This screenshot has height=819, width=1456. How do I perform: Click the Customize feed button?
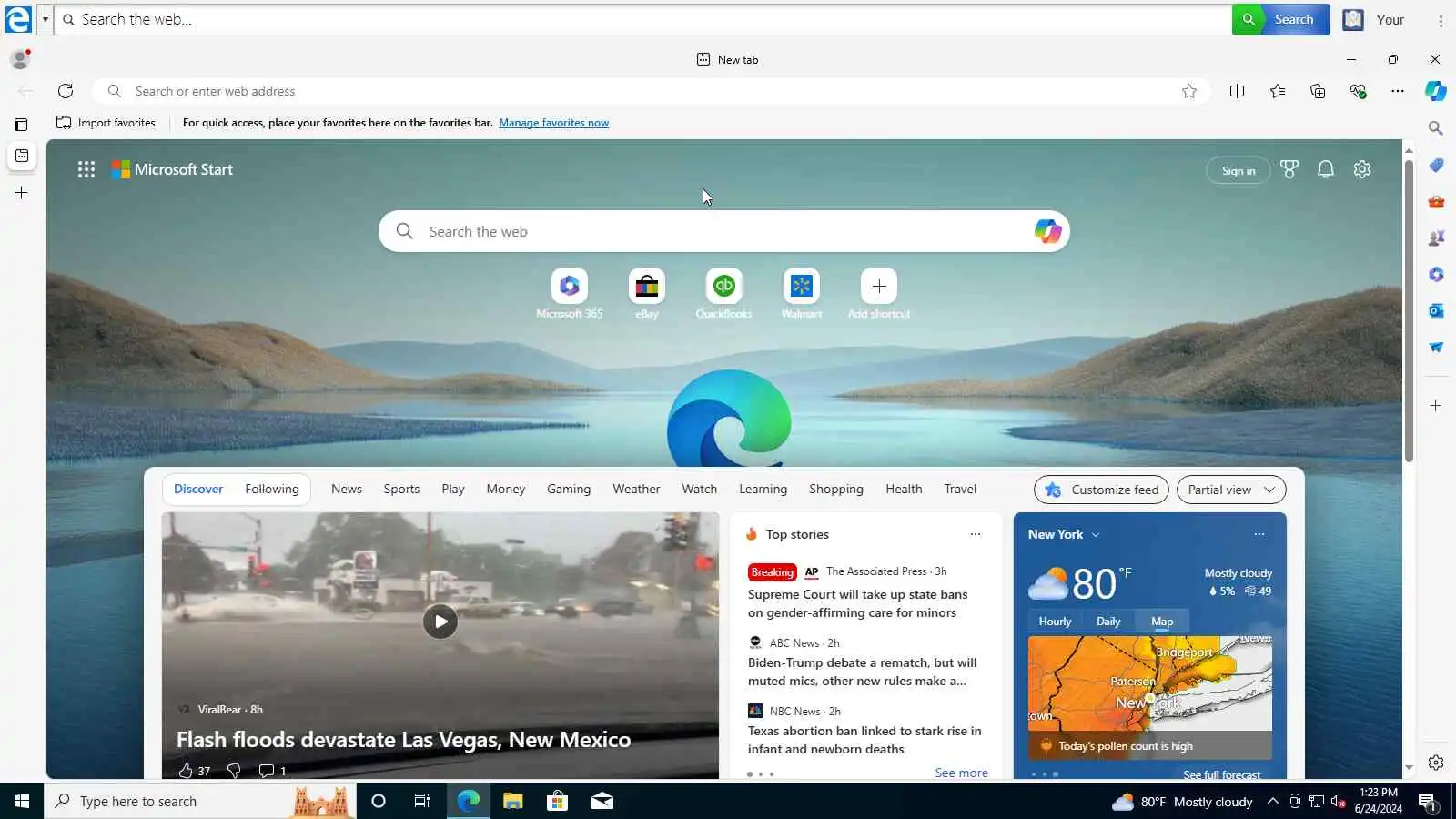click(x=1102, y=490)
